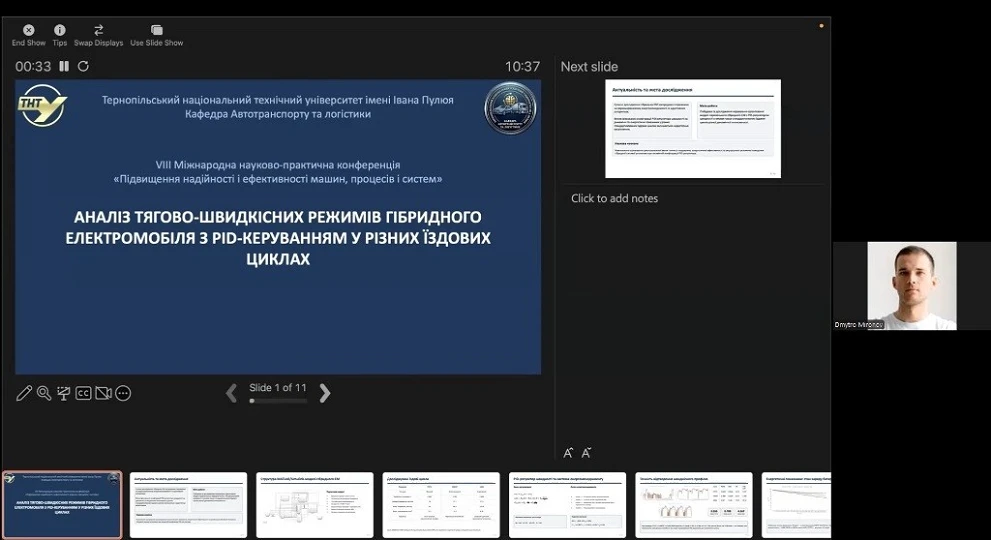Toggle closed captions subtitles
The image size is (991, 540).
[84, 393]
